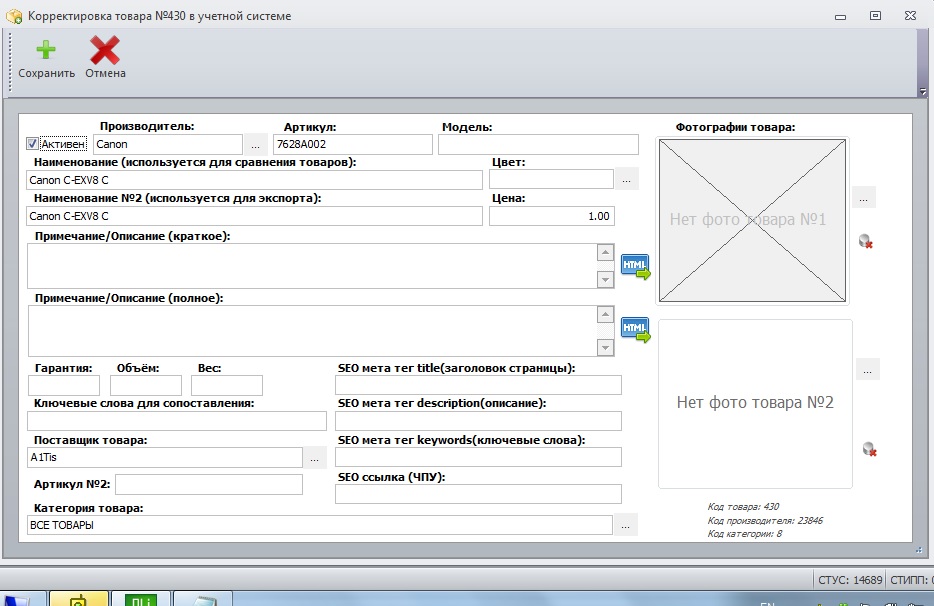This screenshot has height=606, width=934.
Task: Click the Гарантия input field
Action: click(x=64, y=385)
